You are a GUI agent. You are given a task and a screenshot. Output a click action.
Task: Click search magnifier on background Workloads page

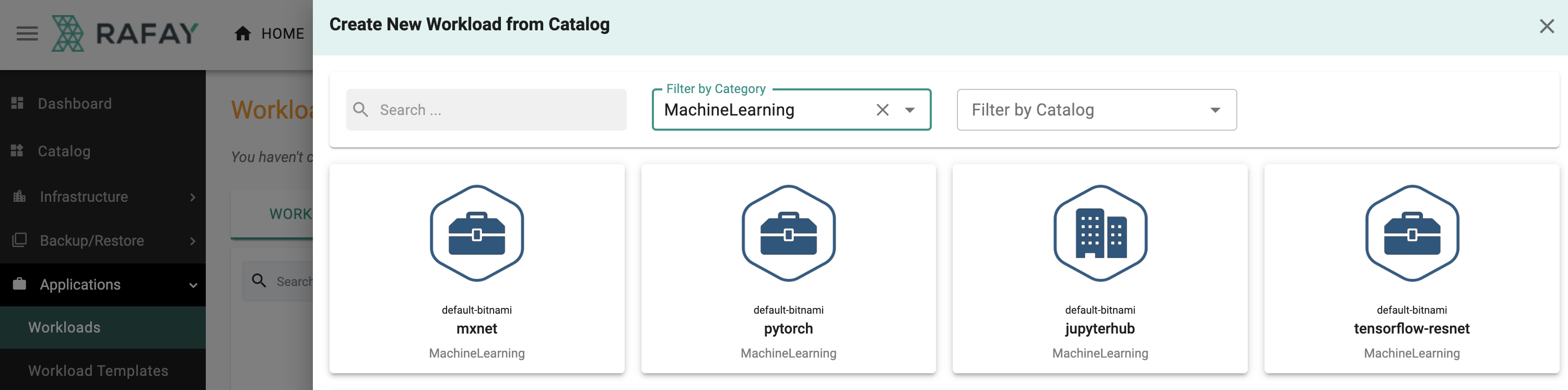[x=259, y=280]
